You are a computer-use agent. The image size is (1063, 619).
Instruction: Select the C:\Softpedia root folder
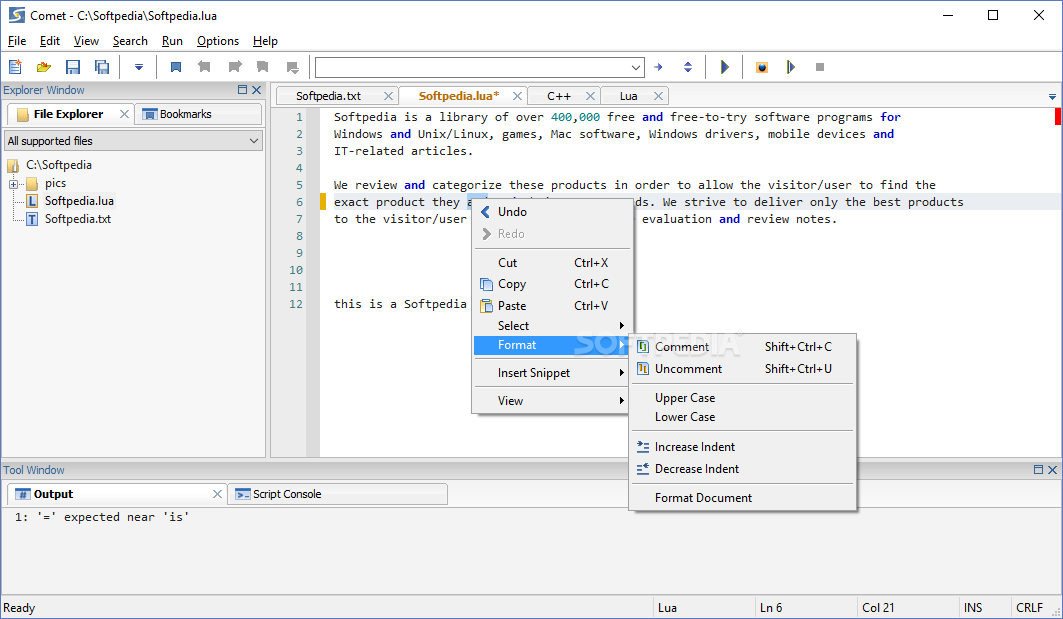58,165
